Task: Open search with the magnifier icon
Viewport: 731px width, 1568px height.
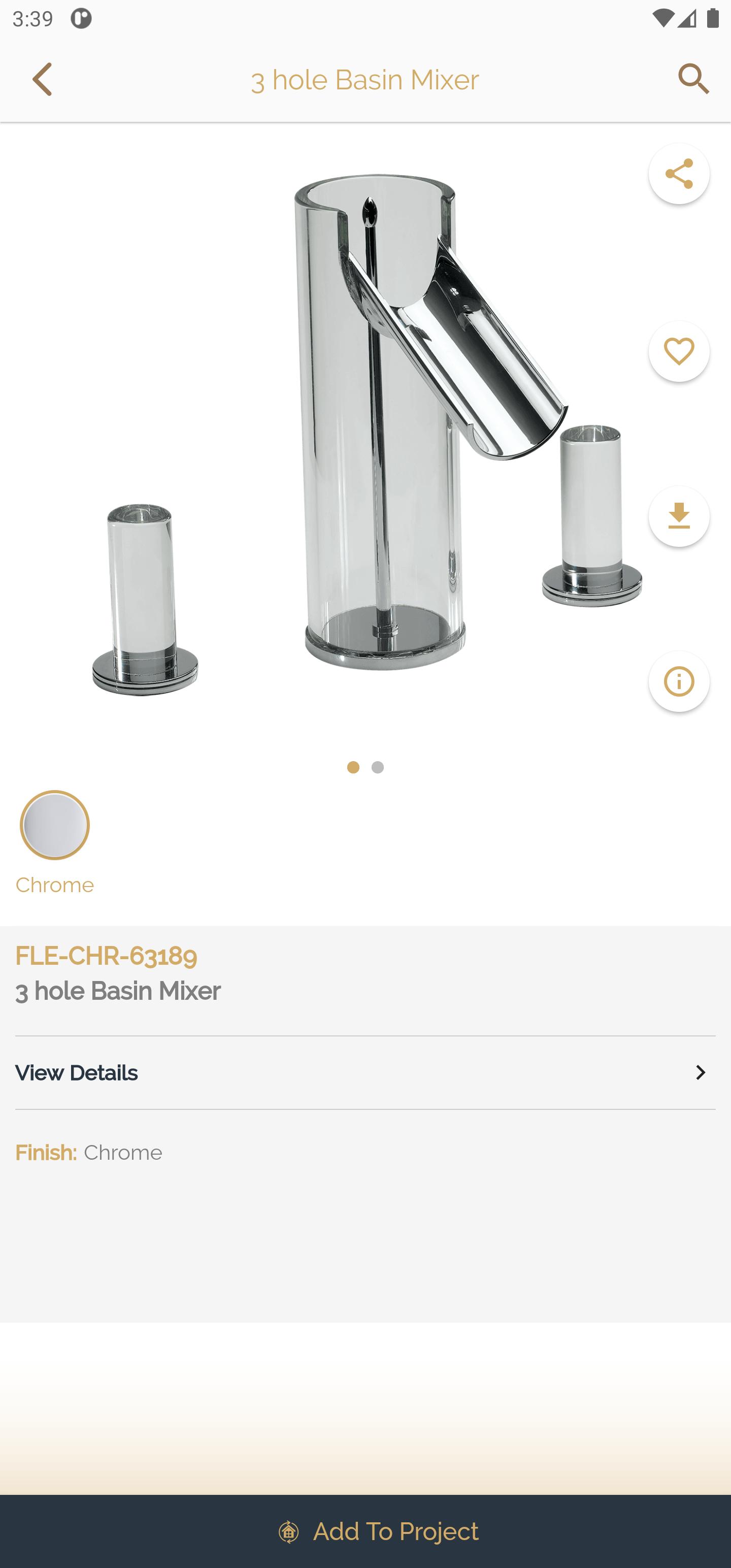Action: point(693,79)
